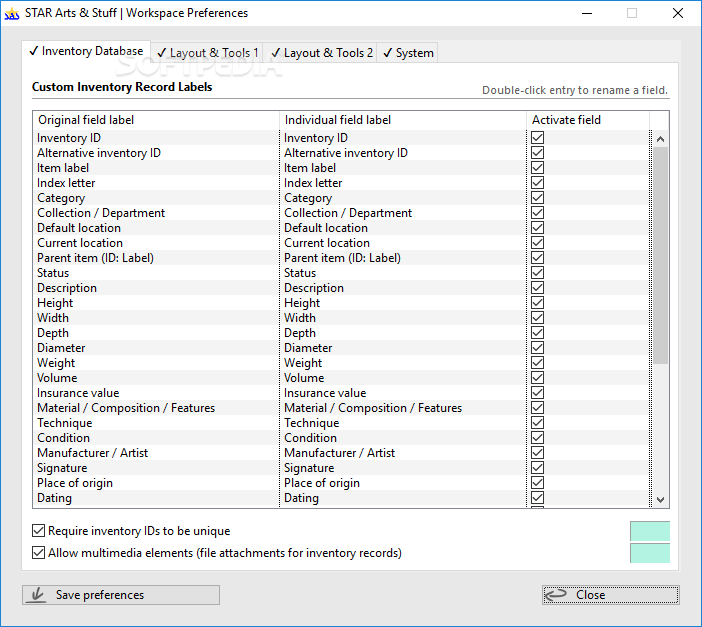Click the list scrollbar down arrow
The image size is (702, 627).
[660, 499]
